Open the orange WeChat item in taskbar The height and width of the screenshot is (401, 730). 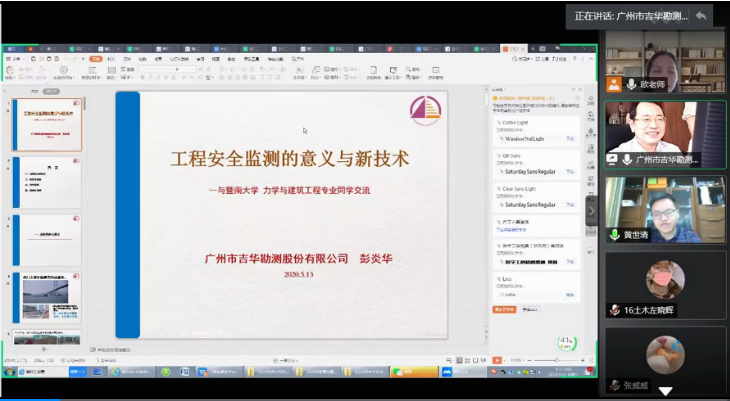(x=414, y=372)
